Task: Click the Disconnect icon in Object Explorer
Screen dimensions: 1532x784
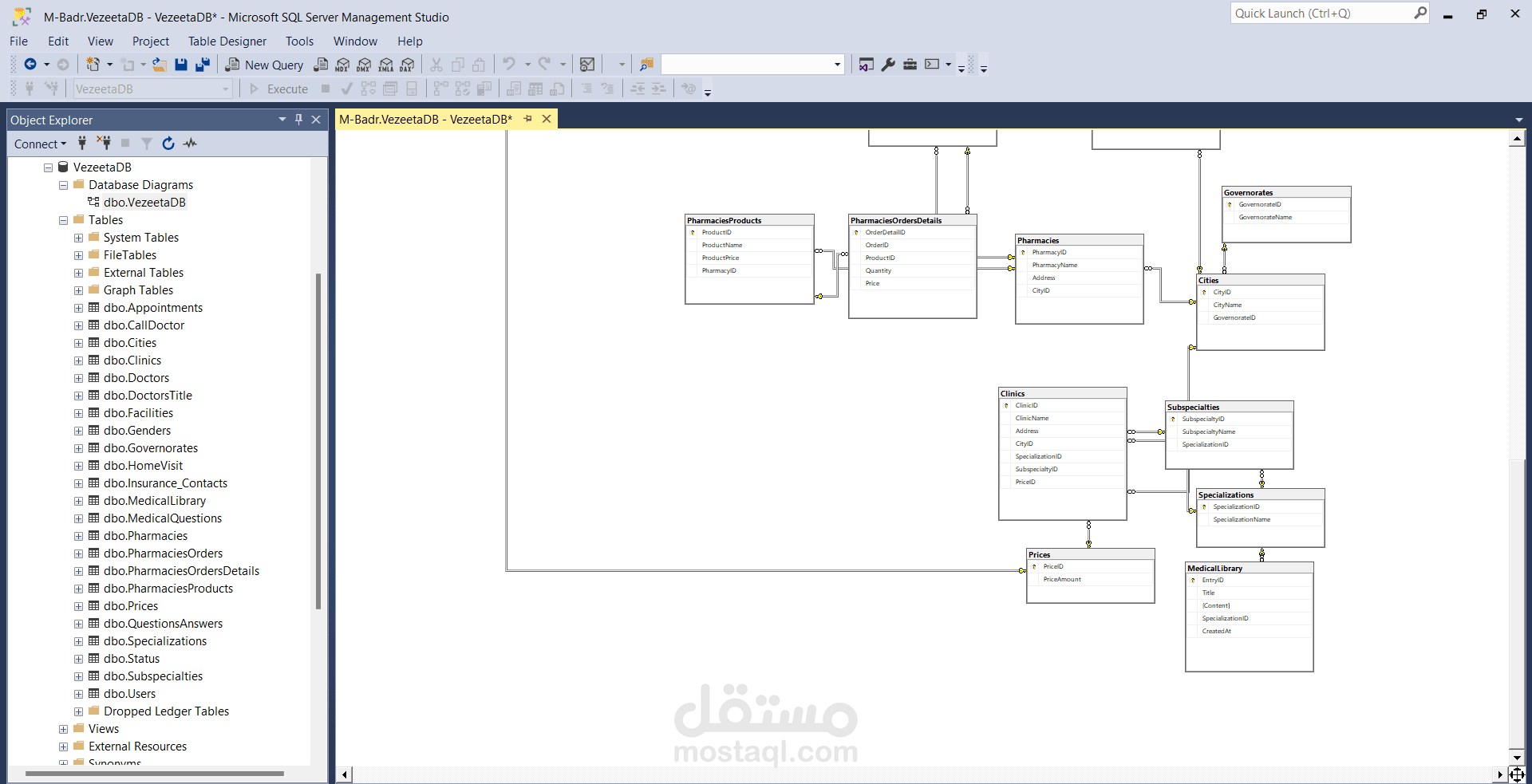Action: [x=104, y=144]
